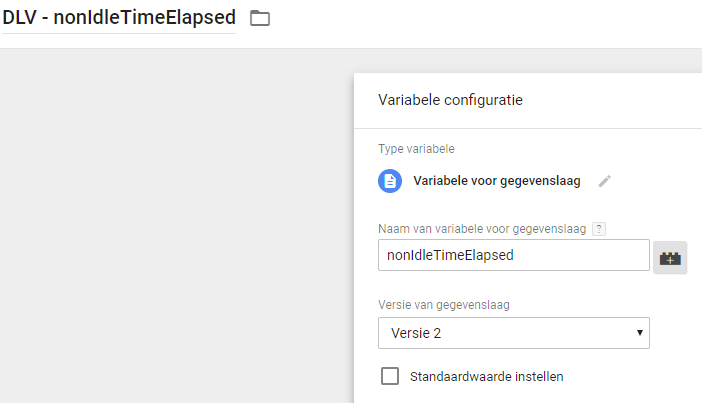Enable the Standaardwaarde instellen checkbox
Image resolution: width=702 pixels, height=403 pixels.
pos(390,377)
